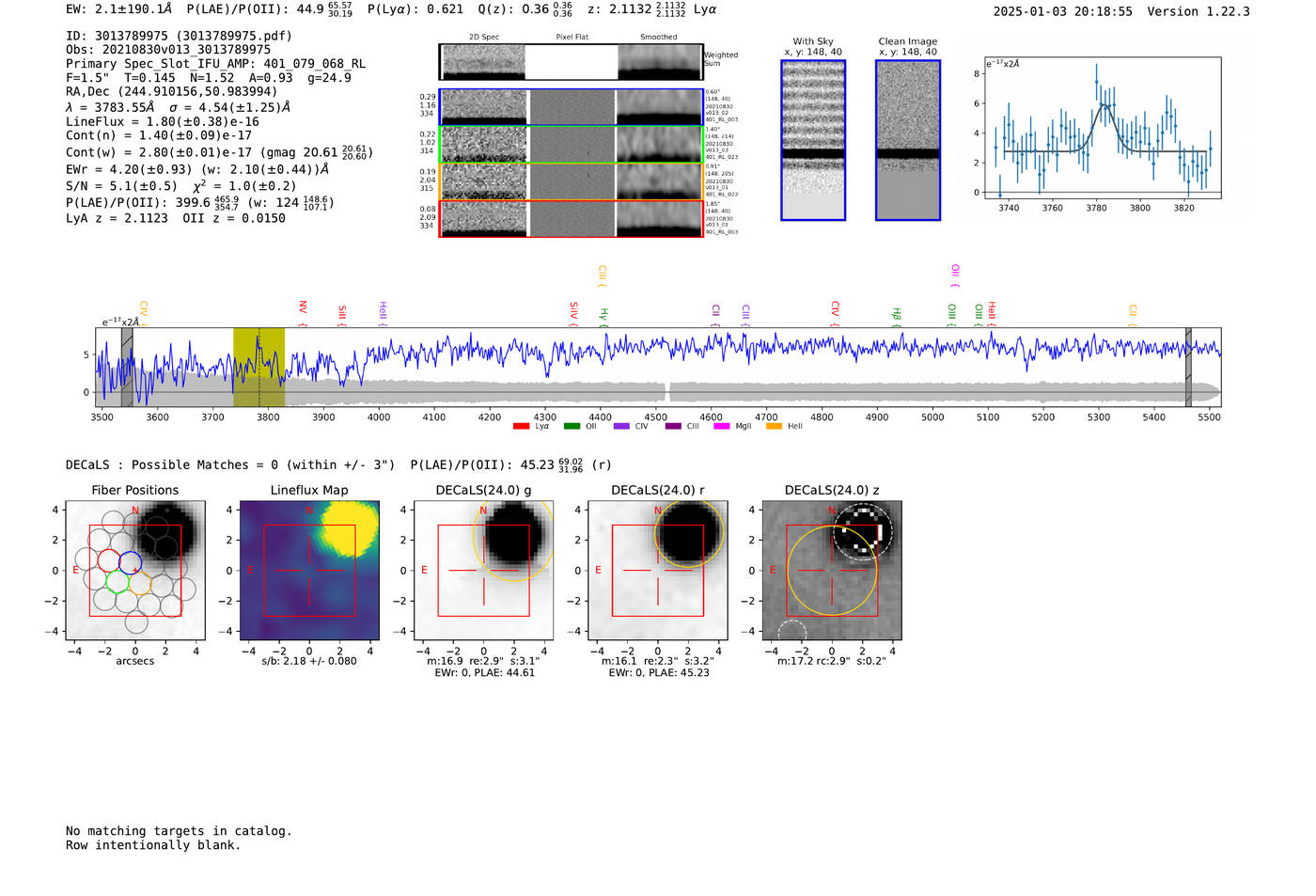The width and height of the screenshot is (1316, 896).
Task: Click the Hβ line marker label
Action: pos(897,317)
